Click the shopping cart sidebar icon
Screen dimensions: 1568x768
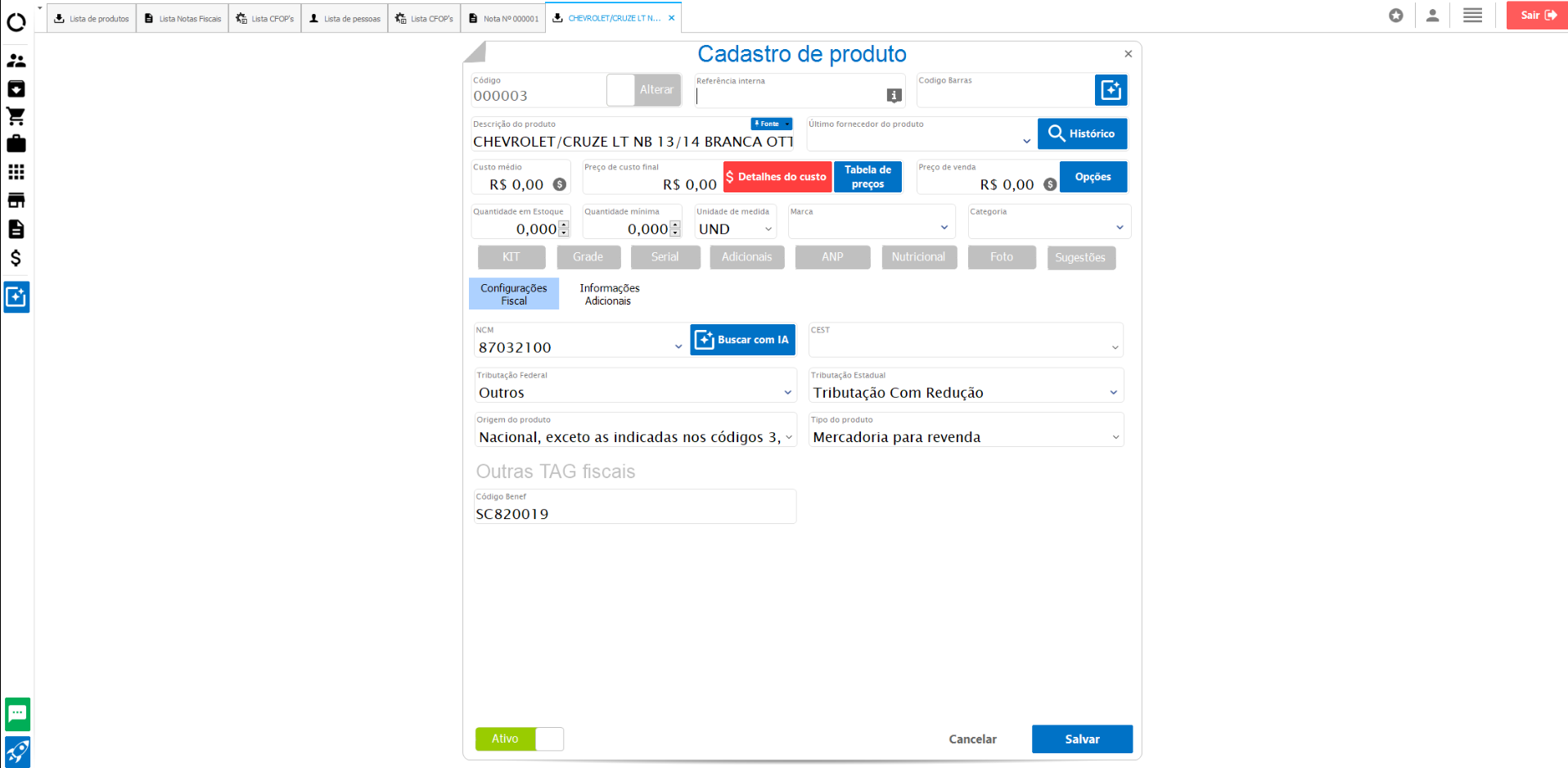pos(16,116)
